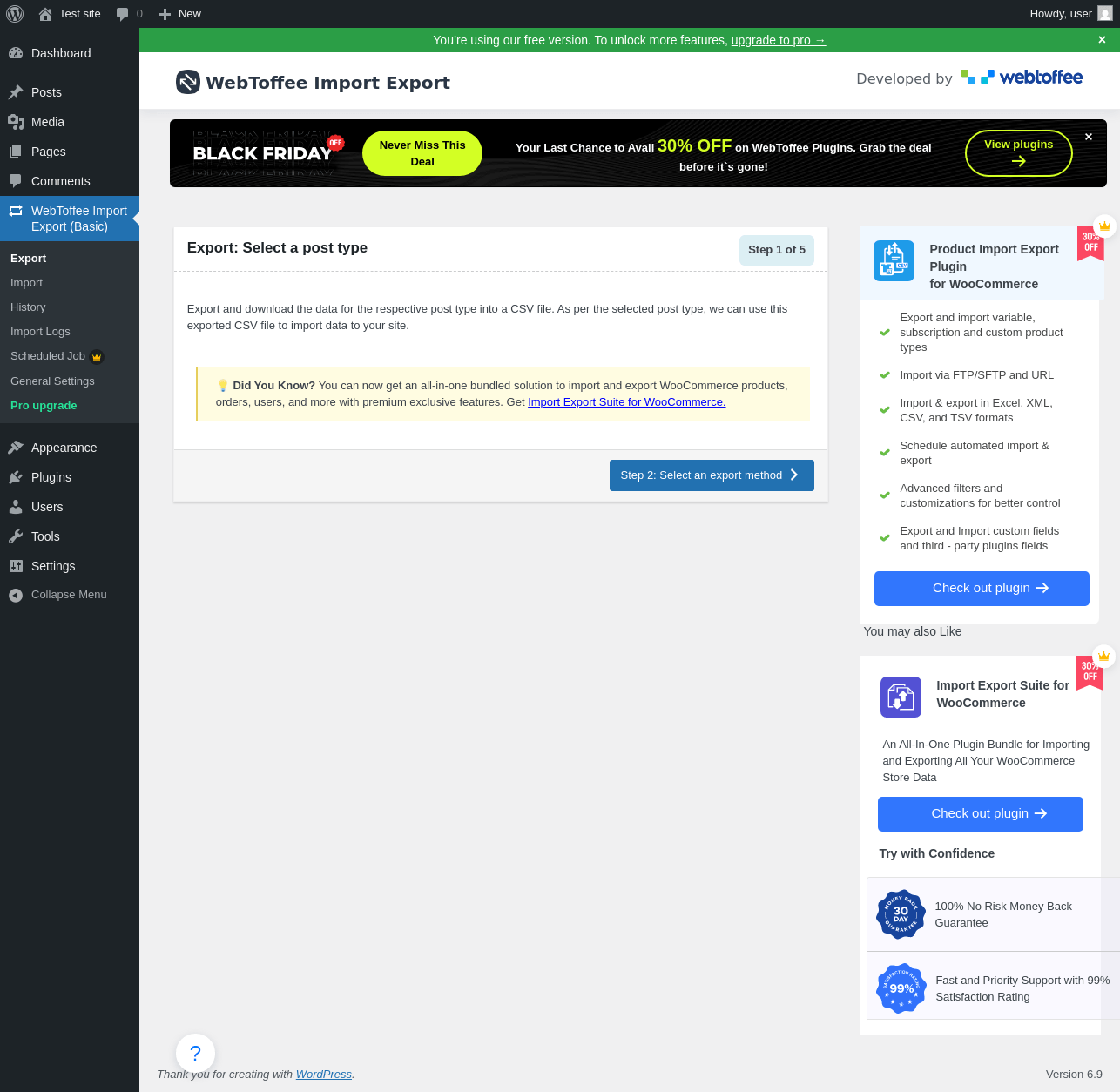Viewport: 1120px width, 1092px height.
Task: Open the Pages menu
Action: pos(70,152)
